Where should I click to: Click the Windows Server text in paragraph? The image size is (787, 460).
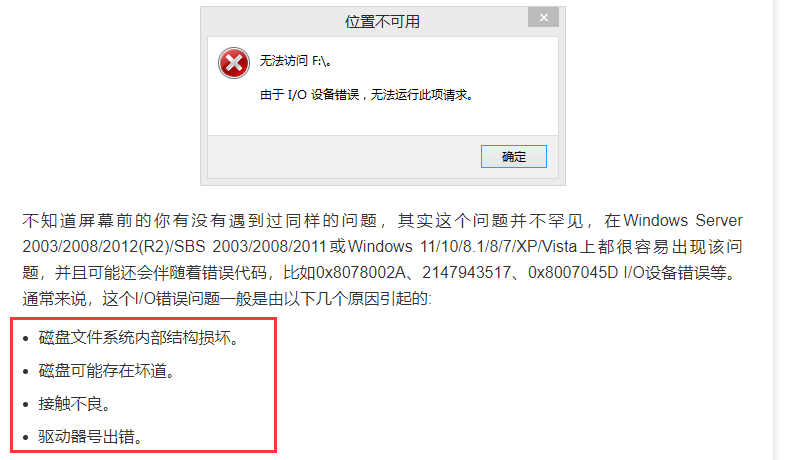(683, 220)
